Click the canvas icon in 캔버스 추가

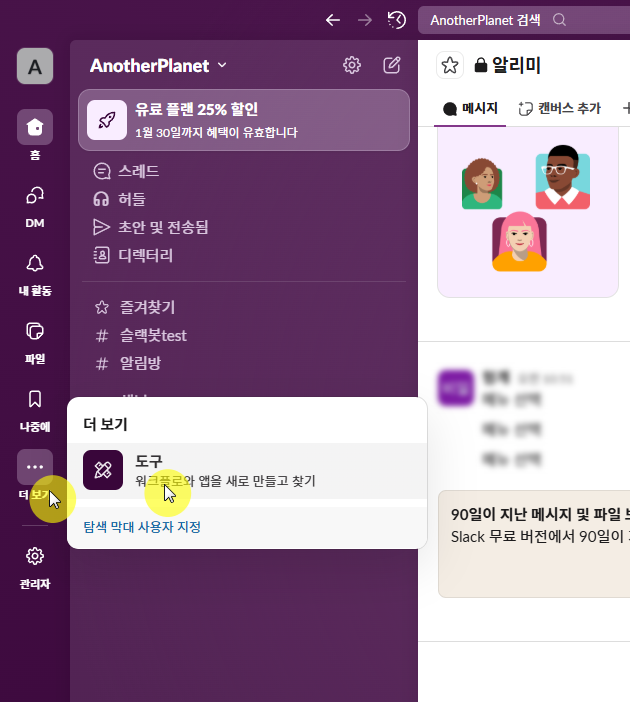tap(526, 108)
